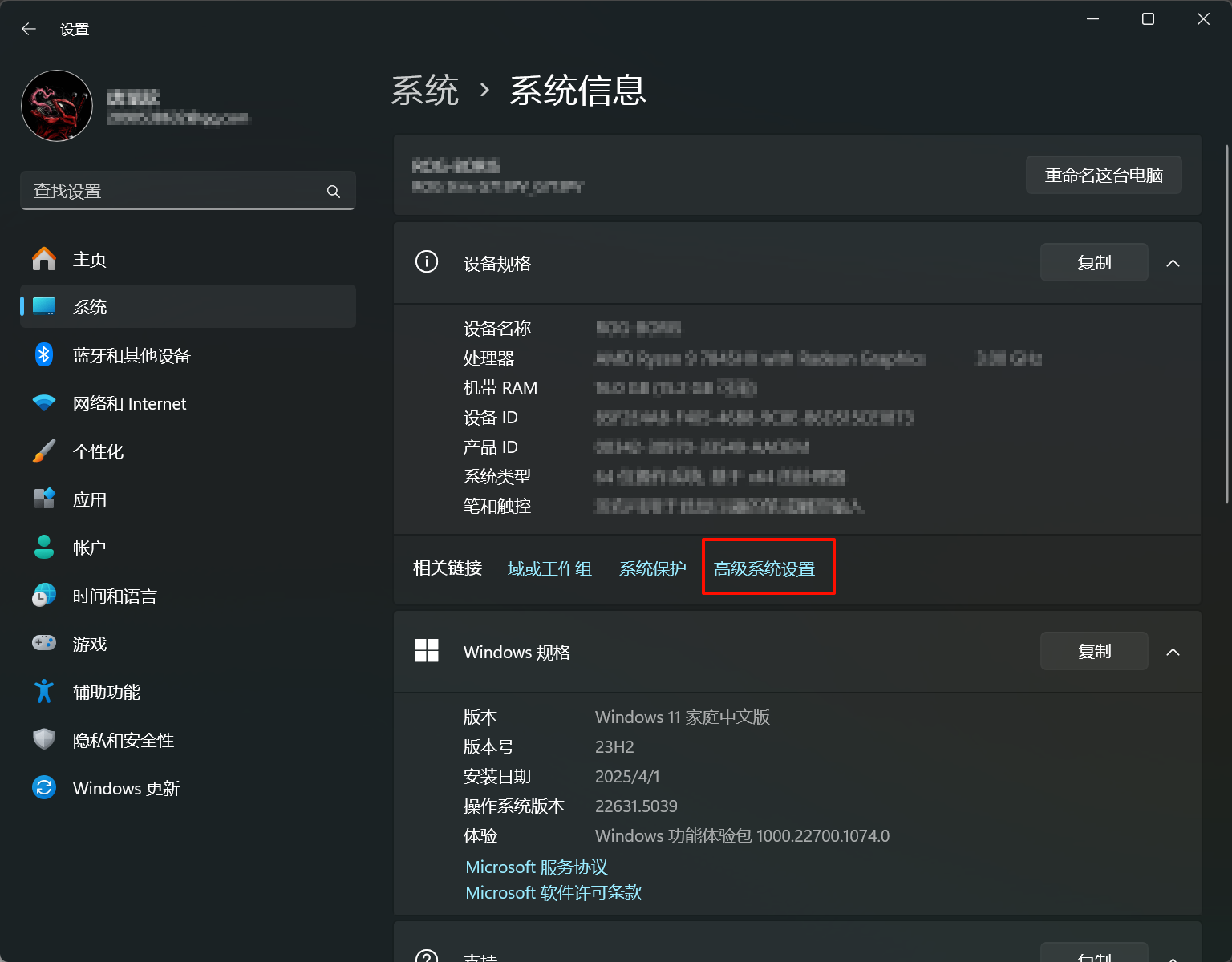Click the 帐户 person icon
Screen dimensions: 1232x962
pos(44,548)
